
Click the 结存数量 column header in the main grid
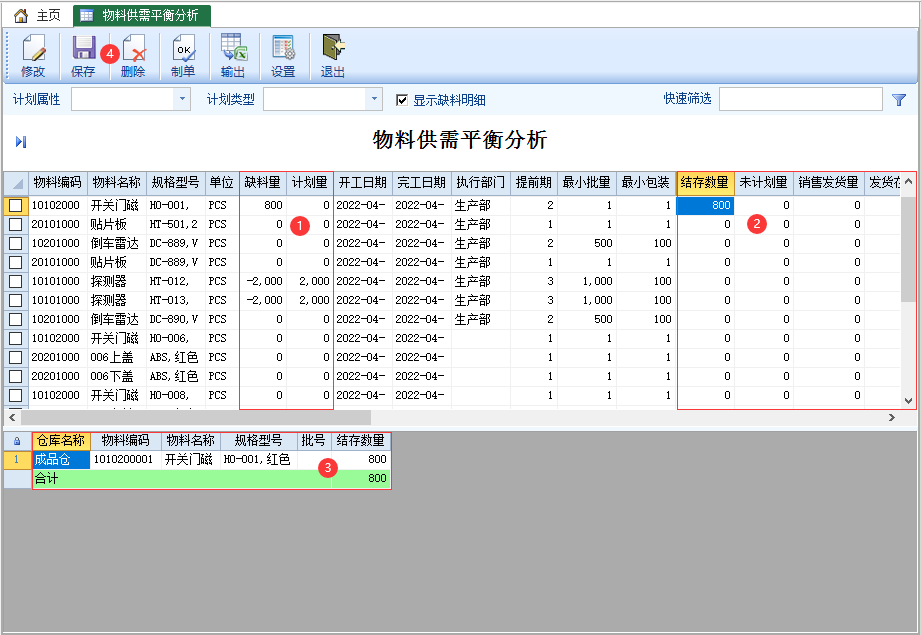[705, 183]
